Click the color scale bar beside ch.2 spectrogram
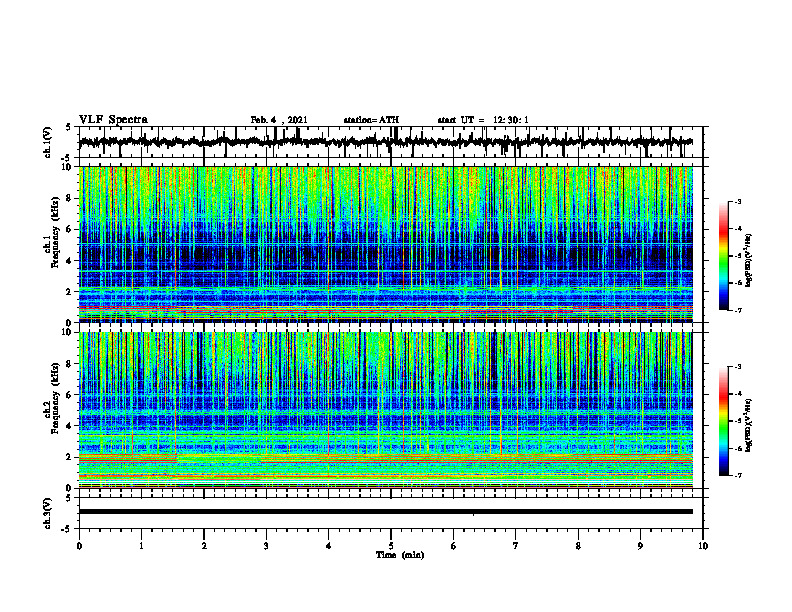 723,421
